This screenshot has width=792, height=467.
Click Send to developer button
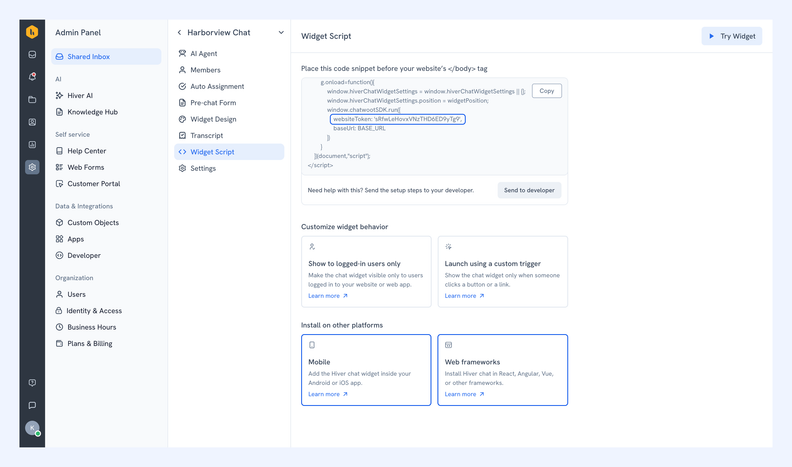point(529,190)
